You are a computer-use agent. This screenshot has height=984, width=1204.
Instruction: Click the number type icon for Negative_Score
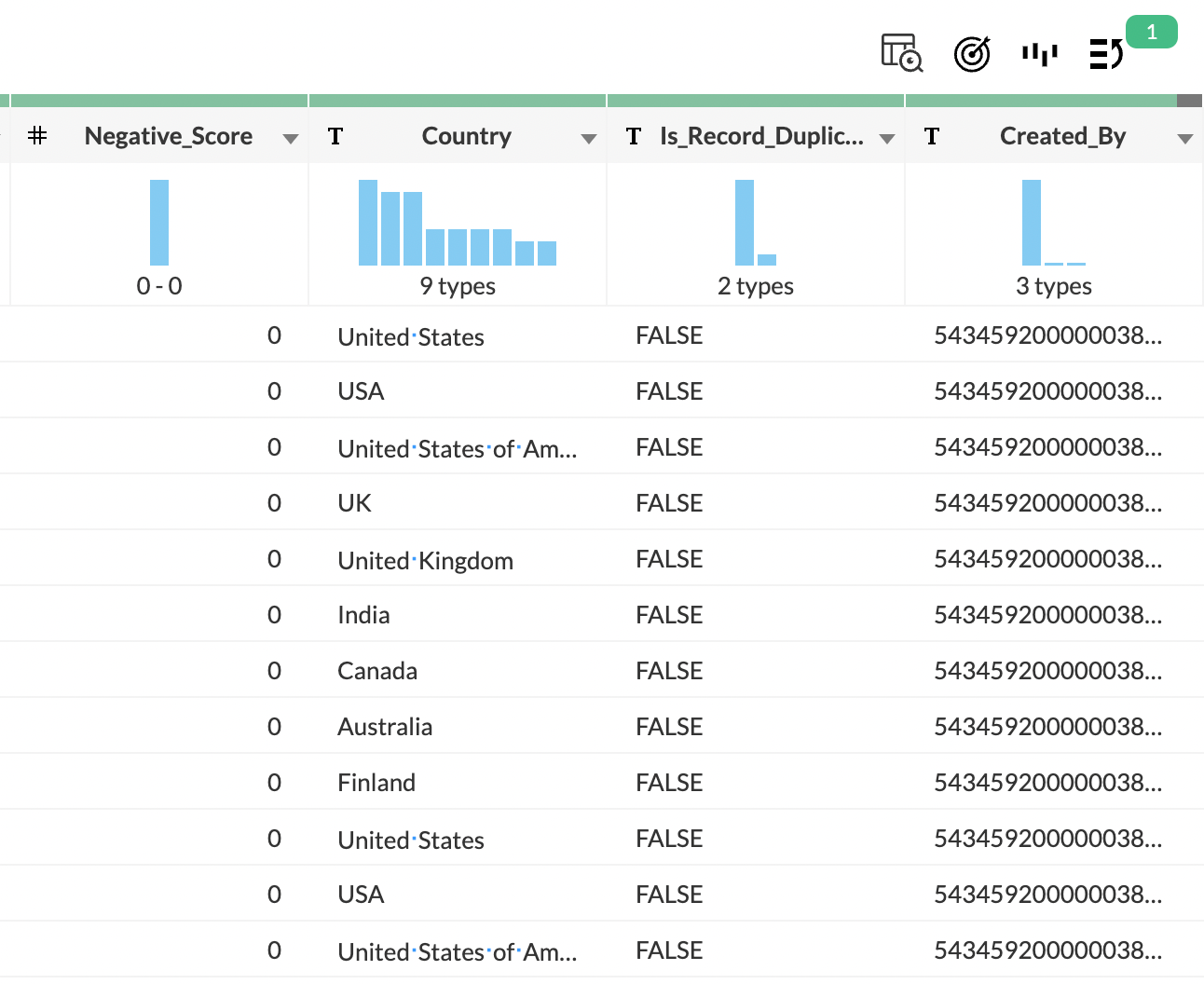37,136
